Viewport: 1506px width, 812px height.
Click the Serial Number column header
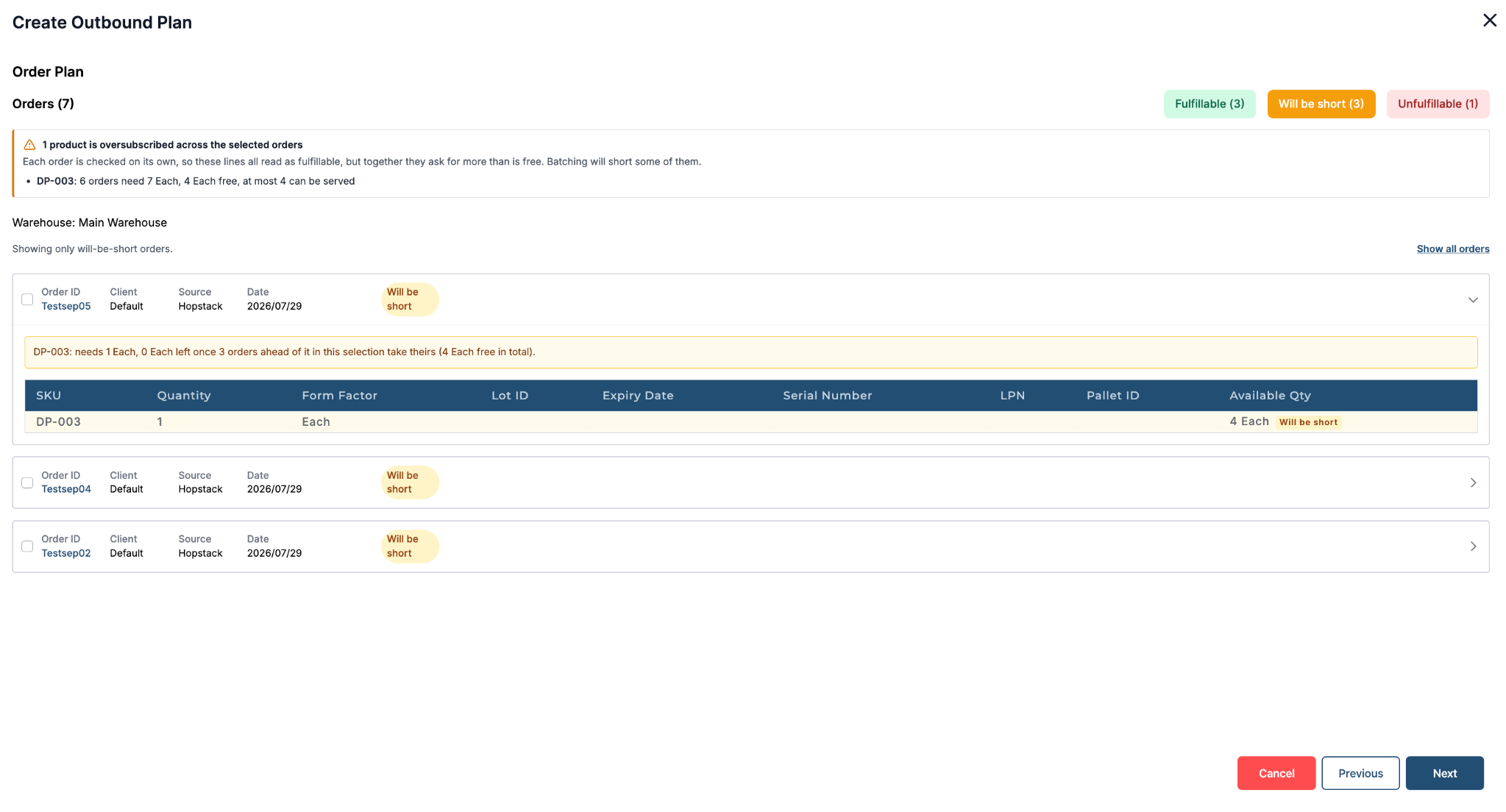coord(827,396)
